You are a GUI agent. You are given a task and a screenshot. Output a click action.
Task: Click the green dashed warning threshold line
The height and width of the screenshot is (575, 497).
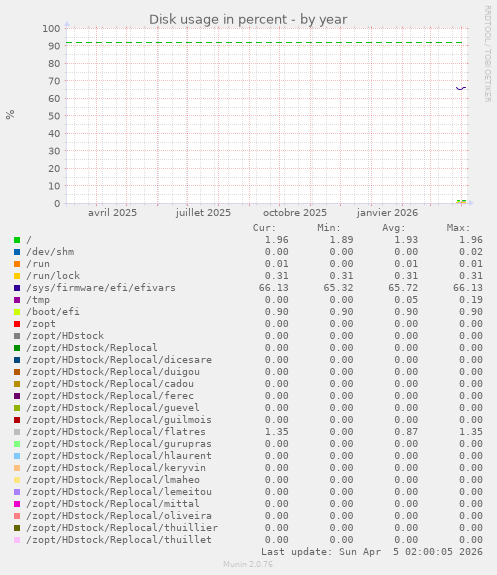pyautogui.click(x=264, y=43)
